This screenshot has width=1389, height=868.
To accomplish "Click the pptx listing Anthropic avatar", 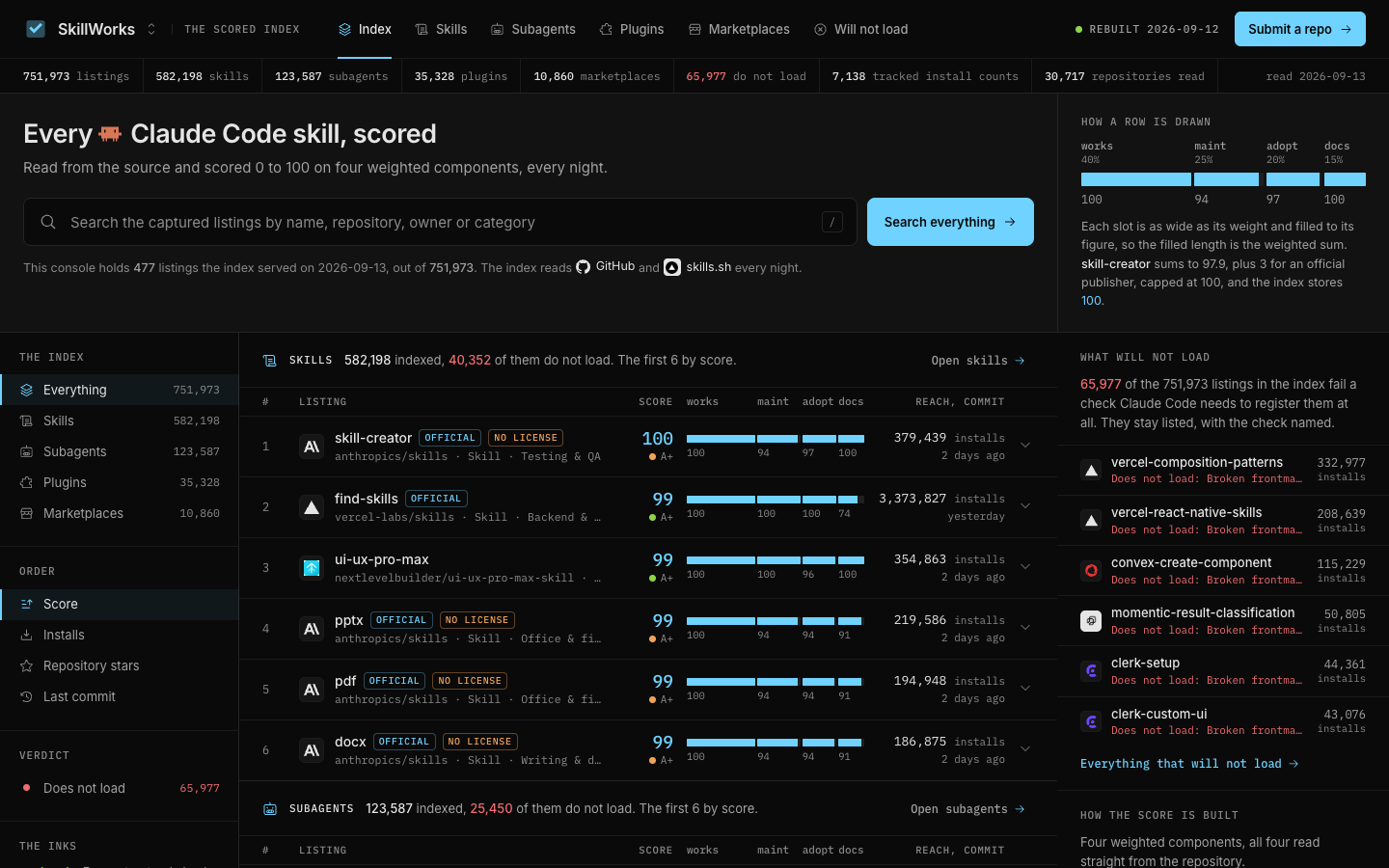I will click(x=312, y=629).
